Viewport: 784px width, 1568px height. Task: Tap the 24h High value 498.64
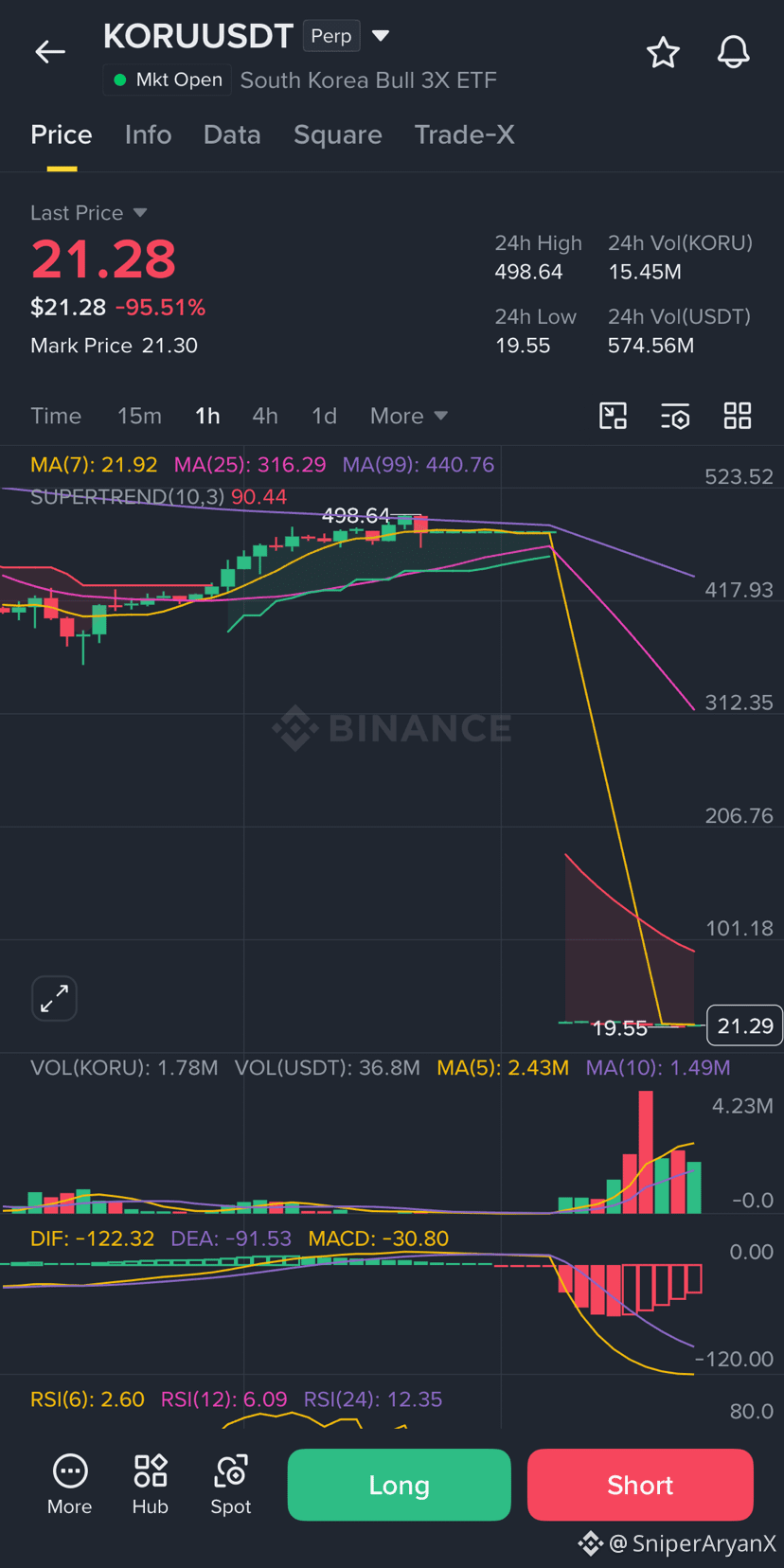528,272
